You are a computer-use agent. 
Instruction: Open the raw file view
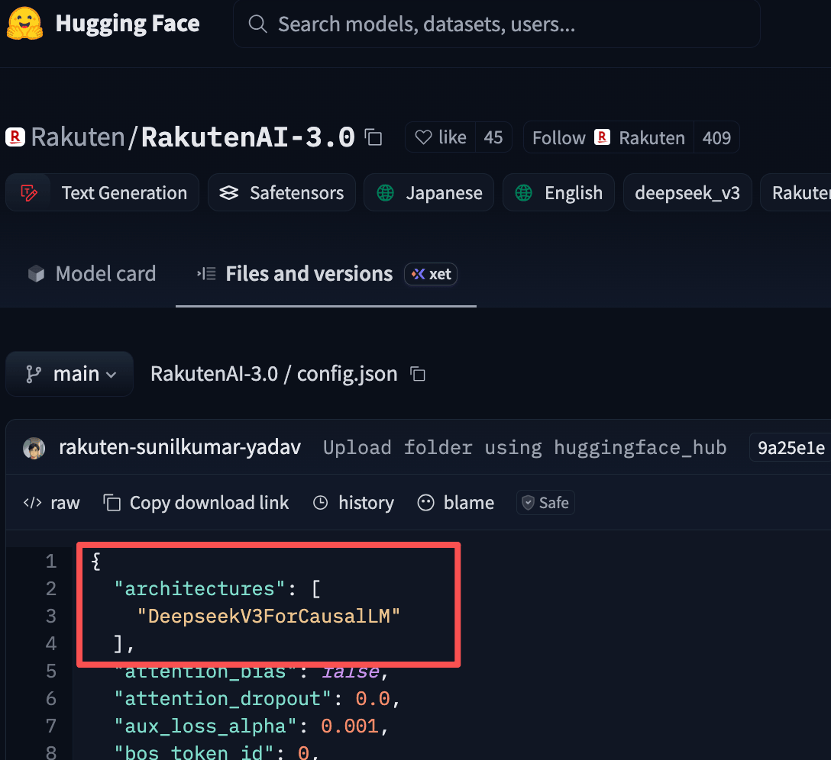coord(52,503)
